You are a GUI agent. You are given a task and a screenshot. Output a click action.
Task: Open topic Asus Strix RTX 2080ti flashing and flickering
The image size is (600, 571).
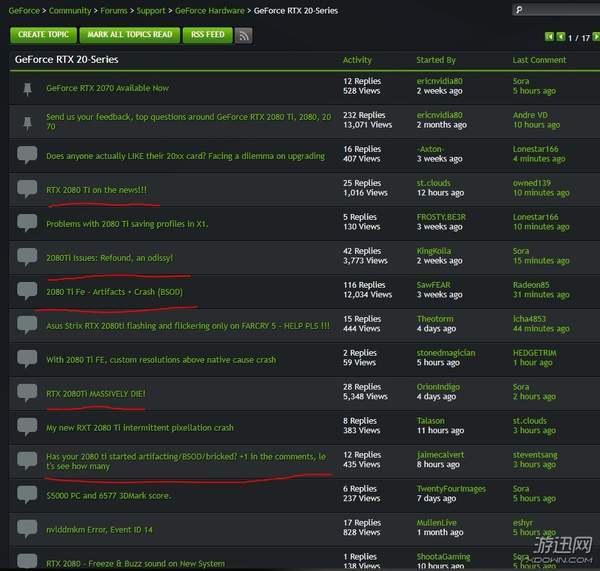click(x=188, y=326)
